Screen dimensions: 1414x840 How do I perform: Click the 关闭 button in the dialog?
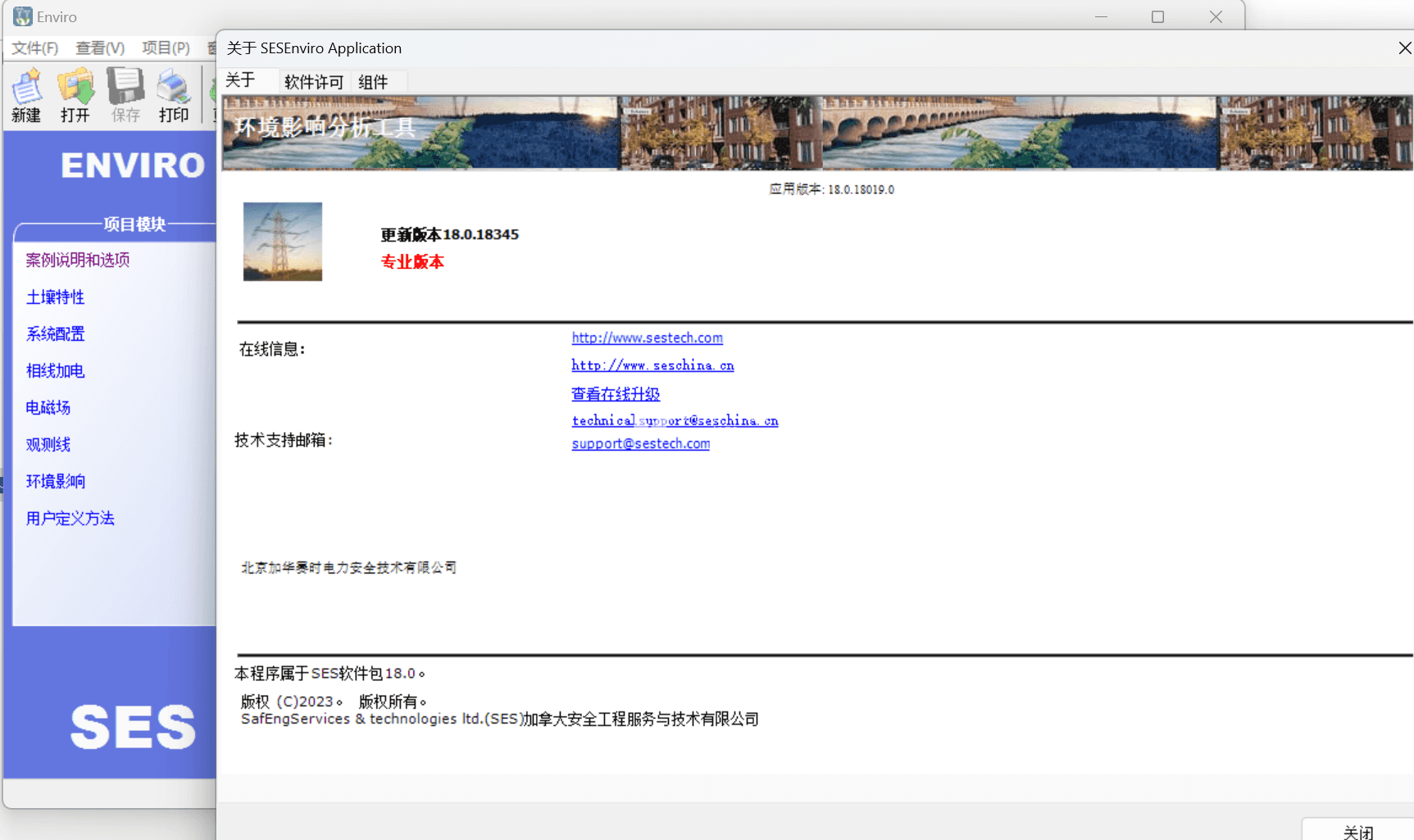[x=1358, y=829]
